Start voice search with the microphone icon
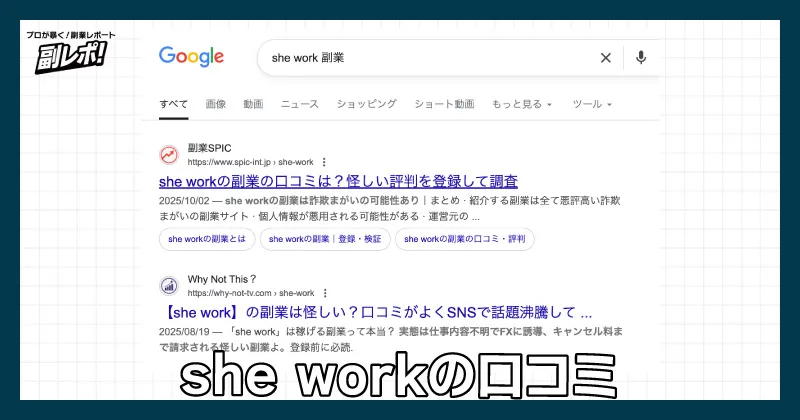Viewport: 800px width, 420px height. tap(641, 58)
